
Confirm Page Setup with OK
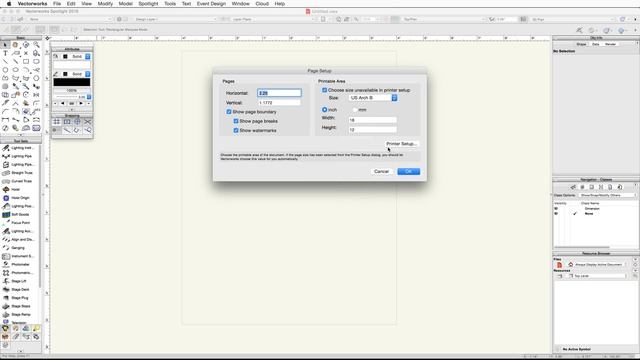tap(409, 171)
